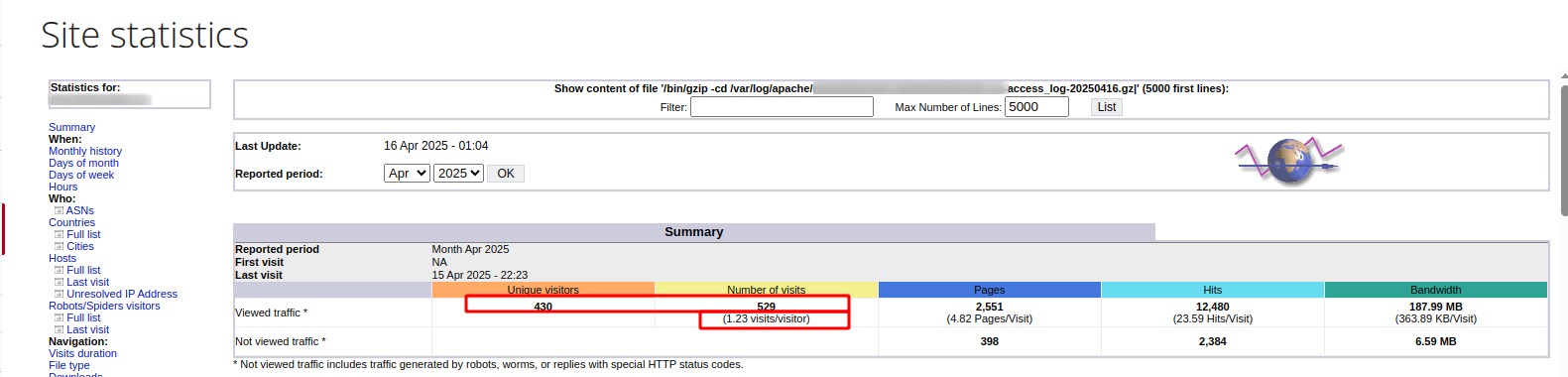Screen dimensions: 1568x377
Task: Open the Days of month link
Action: click(x=83, y=163)
